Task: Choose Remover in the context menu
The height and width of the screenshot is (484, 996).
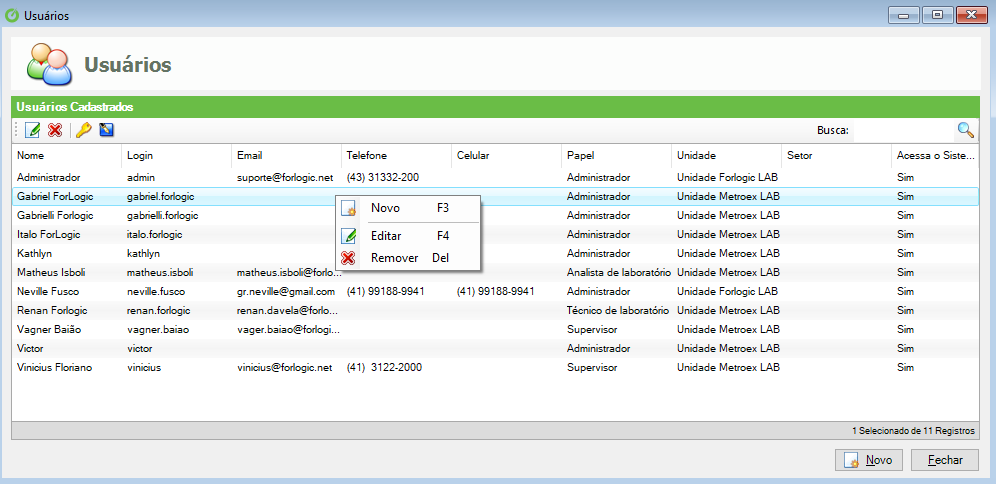Action: click(408, 258)
